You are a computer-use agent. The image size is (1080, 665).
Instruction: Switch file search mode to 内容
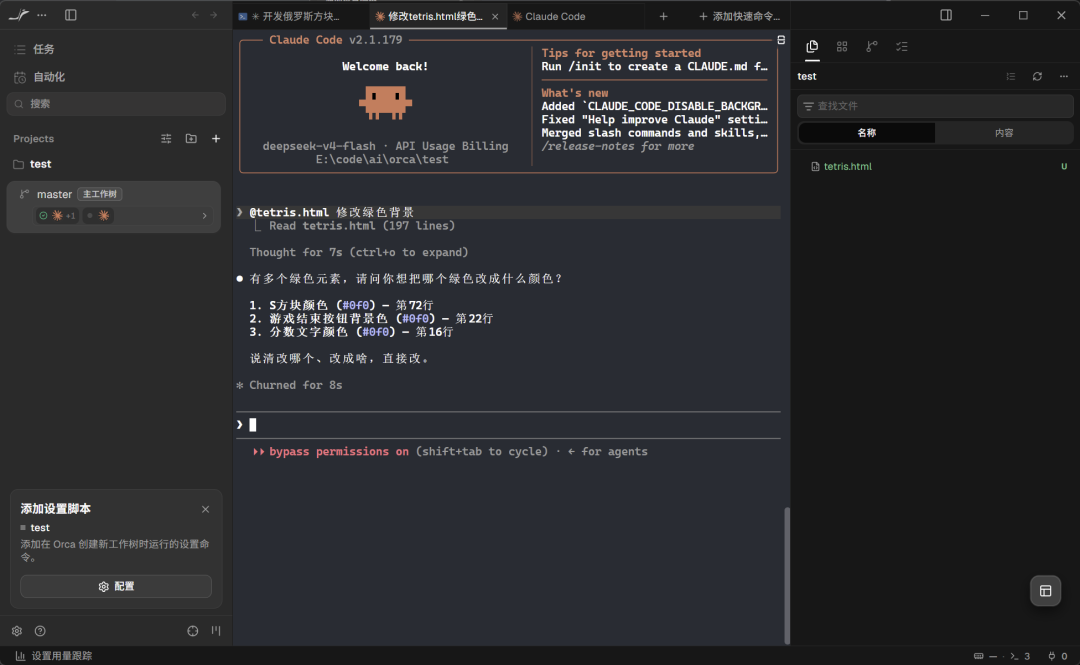(1004, 133)
